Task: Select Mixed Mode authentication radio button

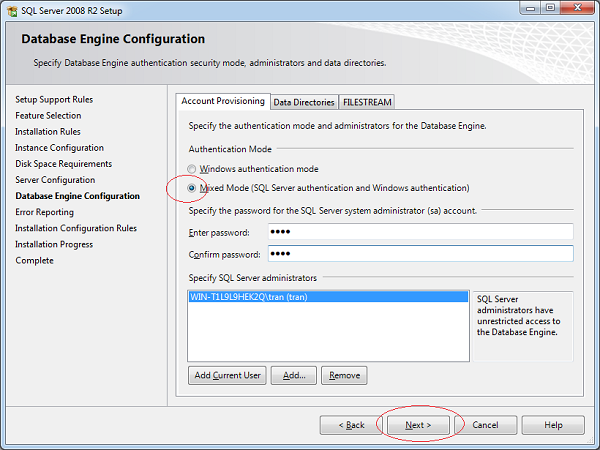Action: point(193,187)
